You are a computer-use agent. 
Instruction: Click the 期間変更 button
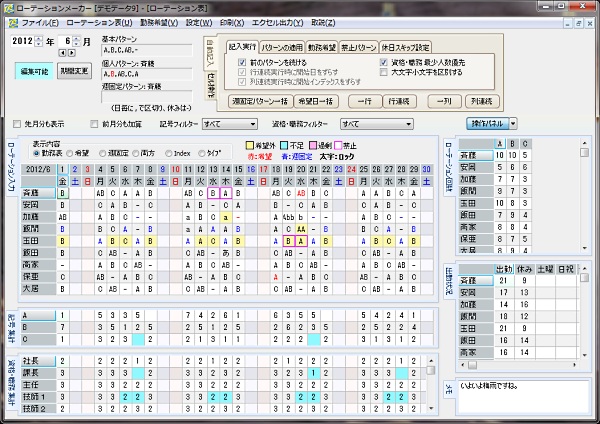tap(75, 71)
